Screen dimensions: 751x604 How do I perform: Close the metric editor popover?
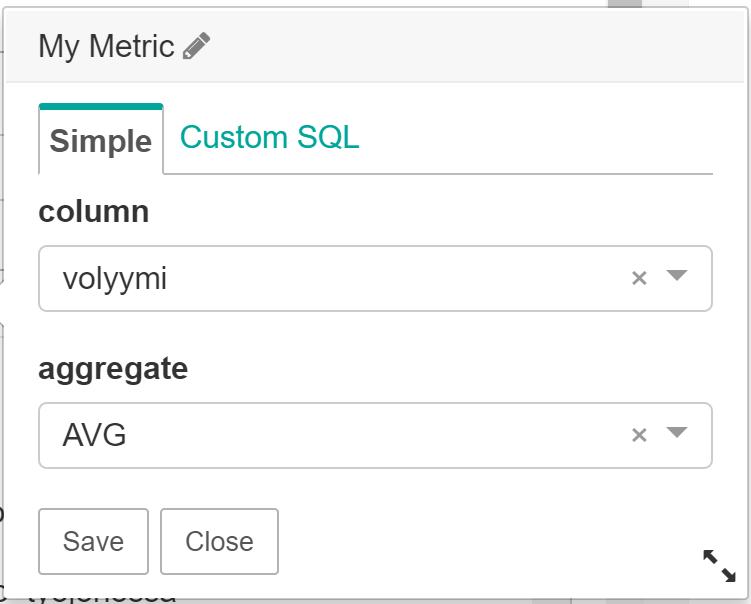tap(219, 541)
